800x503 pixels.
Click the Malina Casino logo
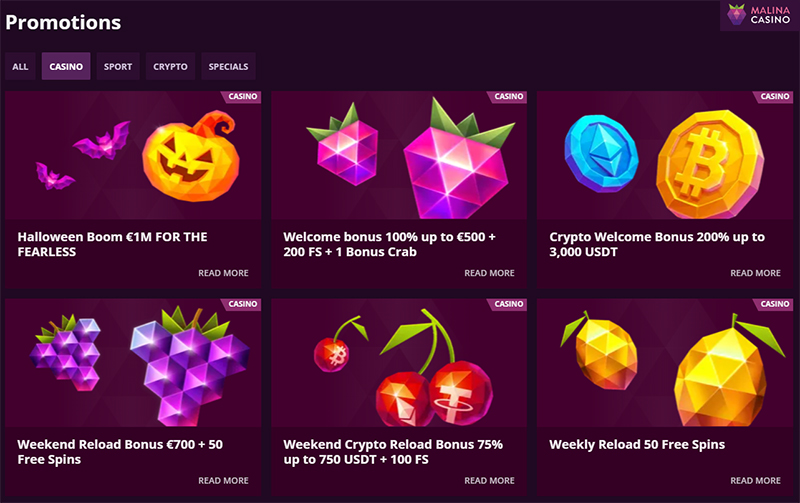point(759,15)
